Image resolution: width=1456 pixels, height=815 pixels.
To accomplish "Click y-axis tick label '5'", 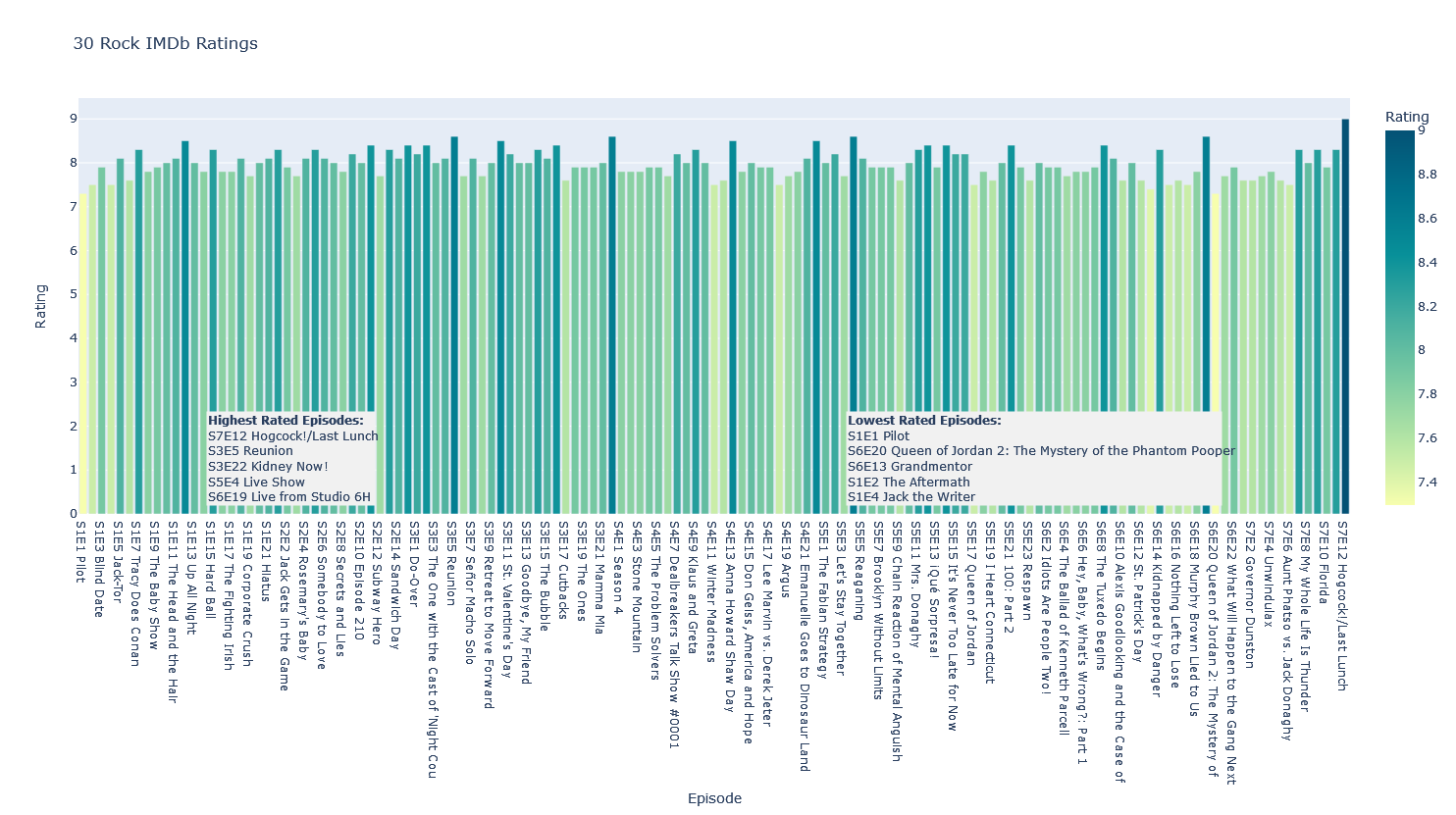I will tap(73, 294).
